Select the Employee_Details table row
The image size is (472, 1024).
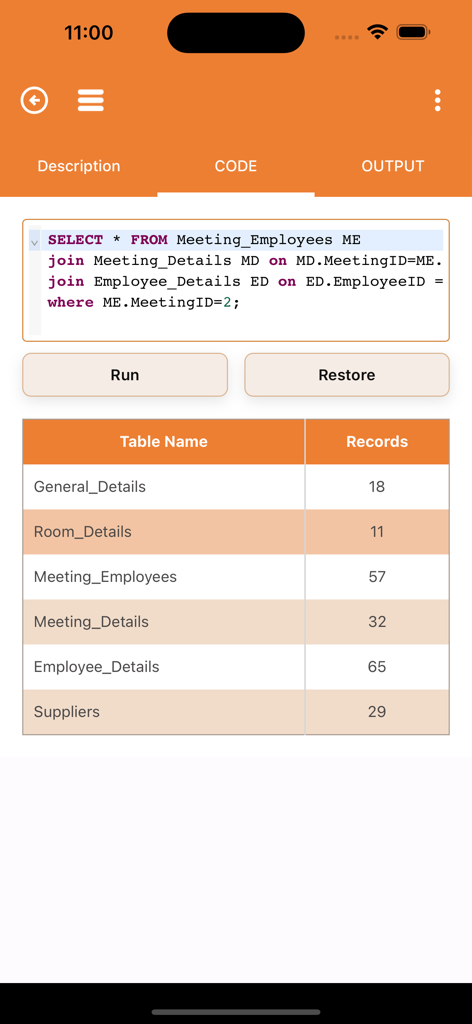(x=236, y=667)
